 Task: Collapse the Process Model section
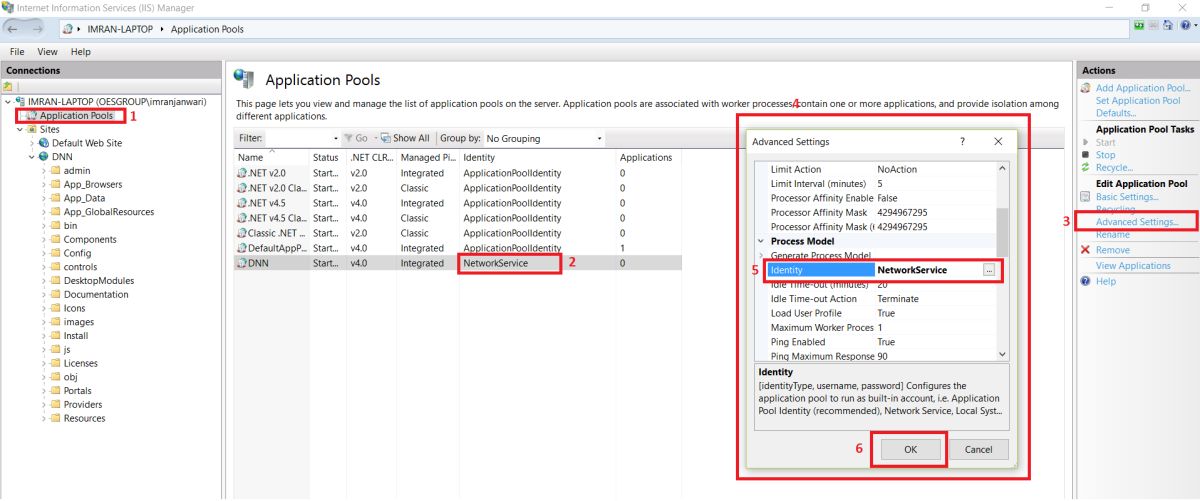coord(761,241)
